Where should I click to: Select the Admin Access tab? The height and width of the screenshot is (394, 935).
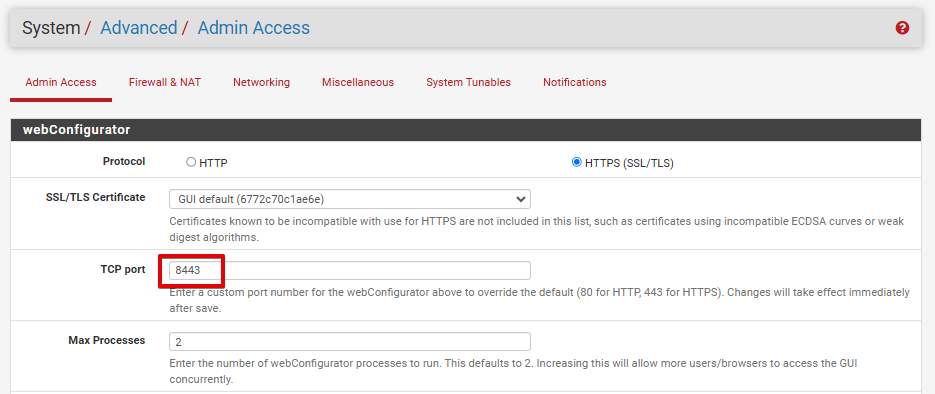click(x=61, y=82)
